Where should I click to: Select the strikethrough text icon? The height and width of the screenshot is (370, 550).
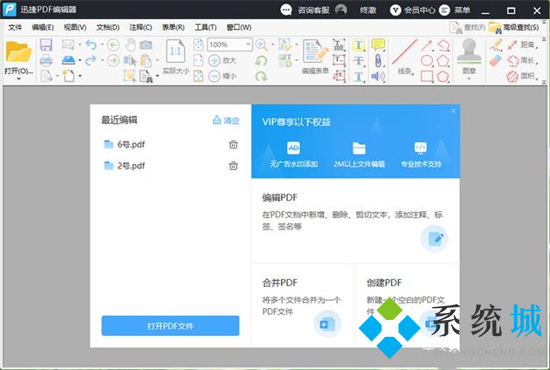pos(358,60)
